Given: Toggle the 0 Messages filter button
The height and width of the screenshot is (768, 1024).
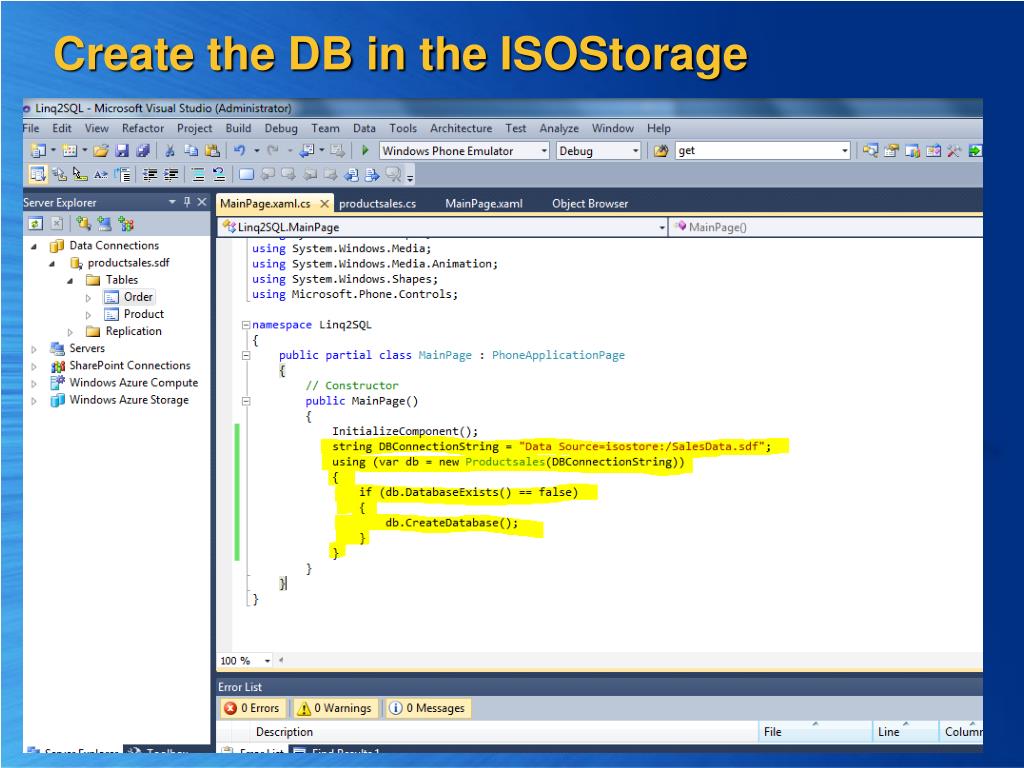Looking at the screenshot, I should [427, 708].
